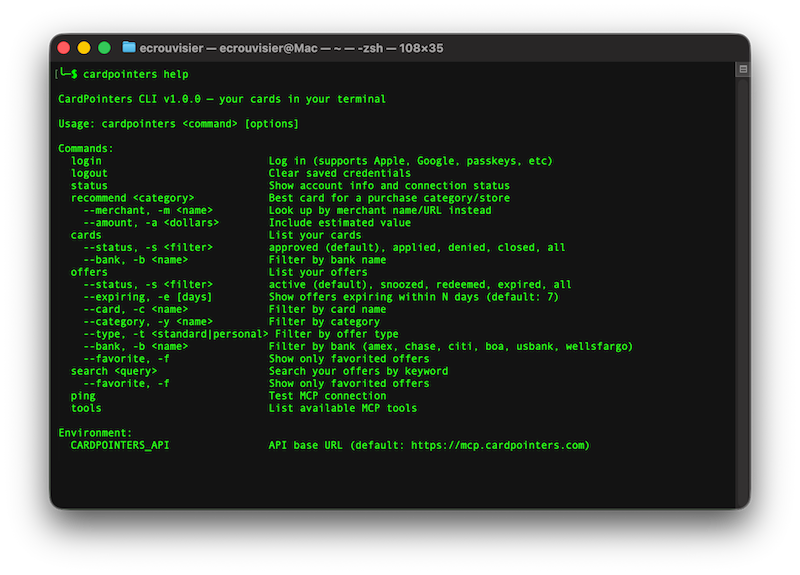Image resolution: width=800 pixels, height=575 pixels.
Task: Click 'Filter by bank name' description
Action: (328, 260)
